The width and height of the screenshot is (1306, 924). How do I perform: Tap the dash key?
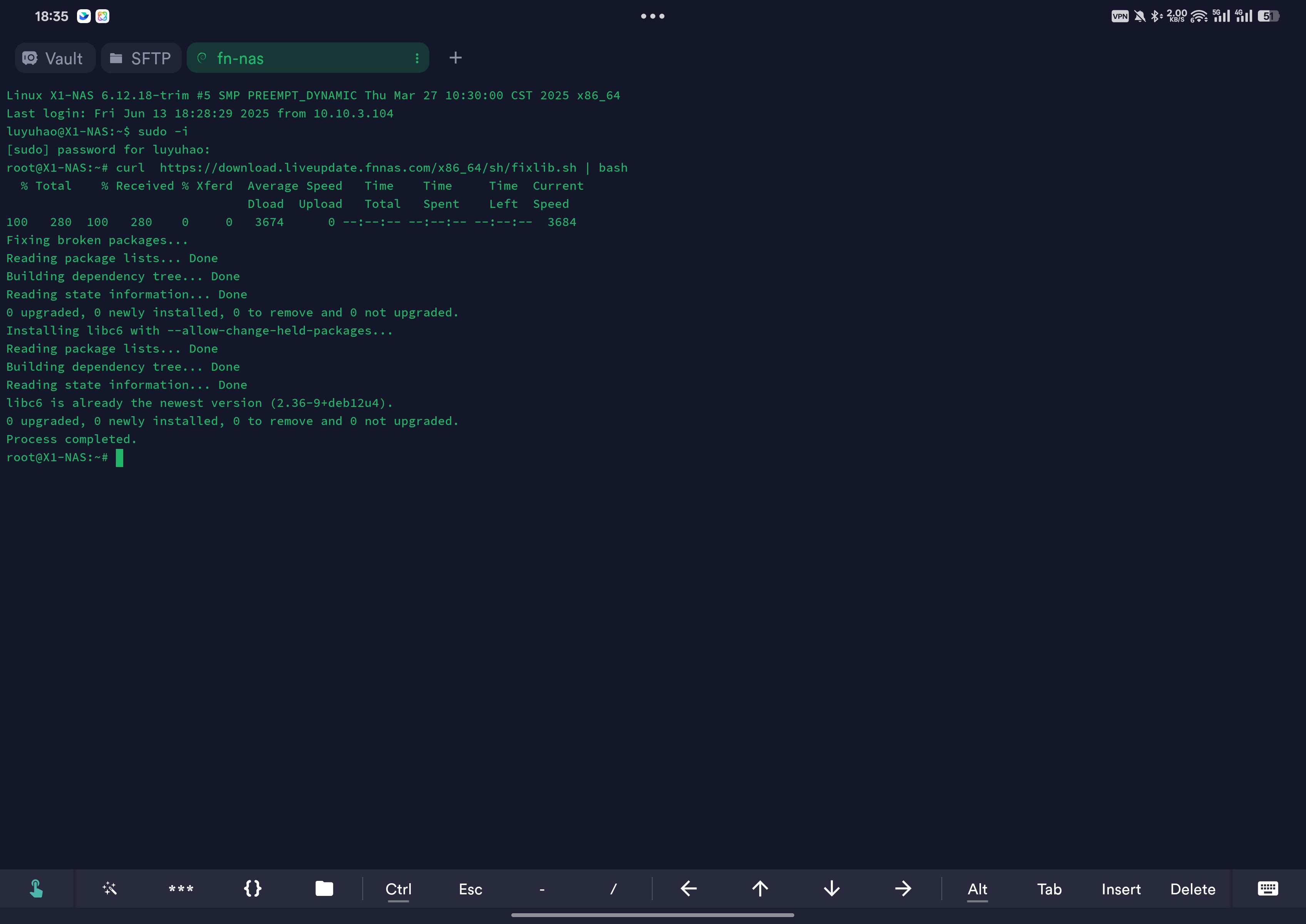(542, 889)
